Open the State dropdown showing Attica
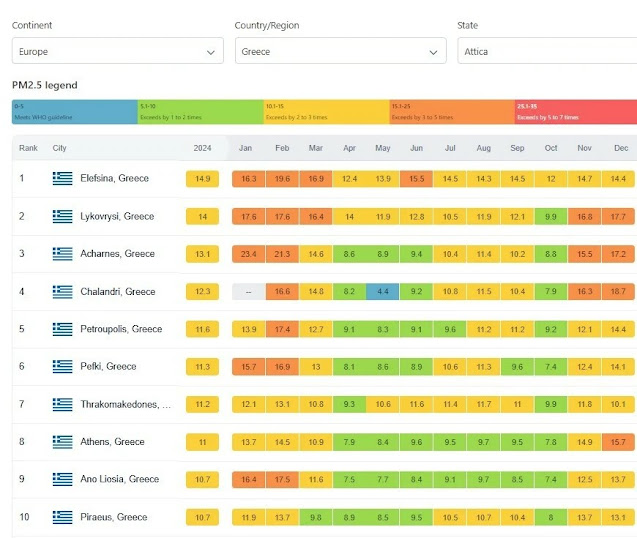Screen dimensions: 637x538 [547, 51]
